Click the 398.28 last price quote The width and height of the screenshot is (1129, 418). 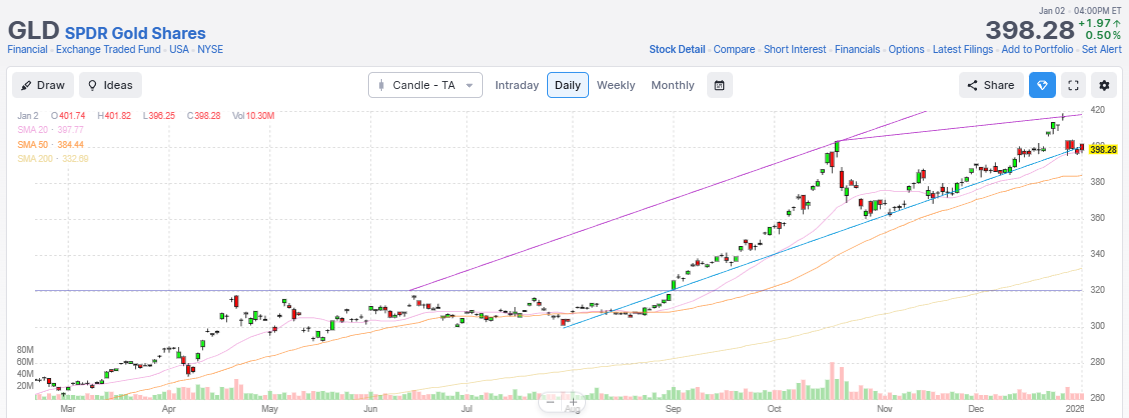(1028, 30)
